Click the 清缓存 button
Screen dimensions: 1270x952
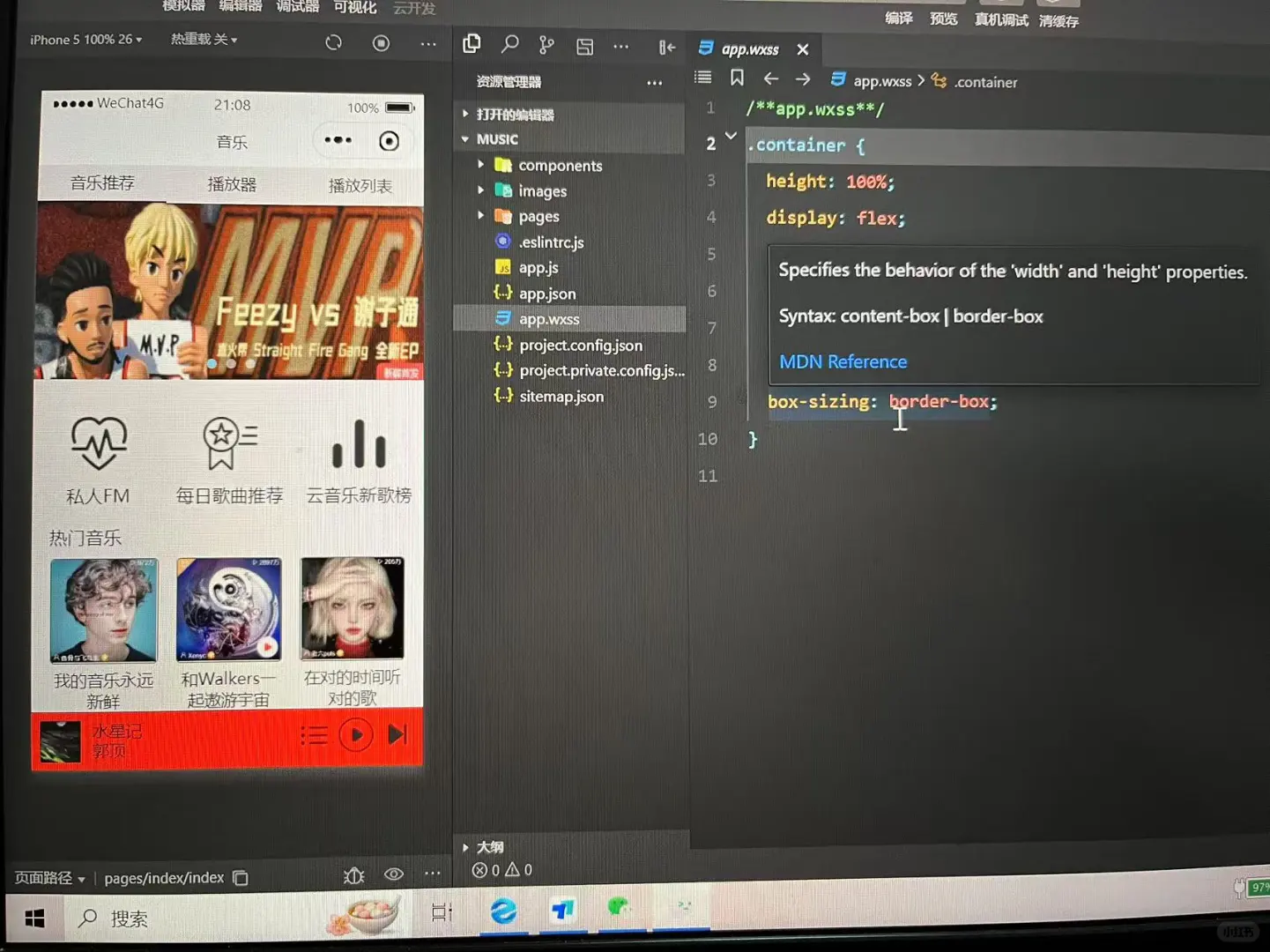coord(1058,21)
